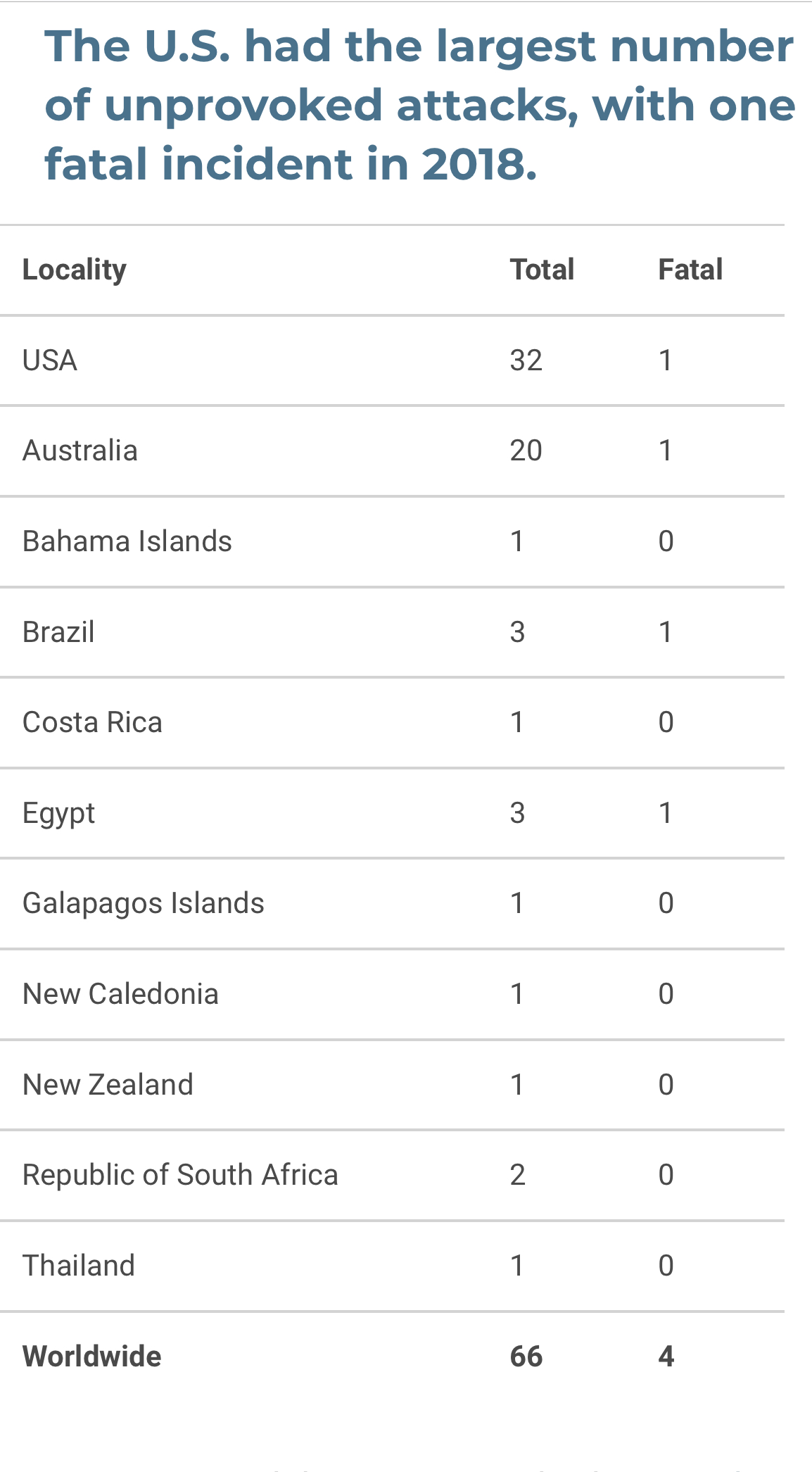This screenshot has width=812, height=1472.
Task: Click the Locality column header
Action: (x=75, y=270)
